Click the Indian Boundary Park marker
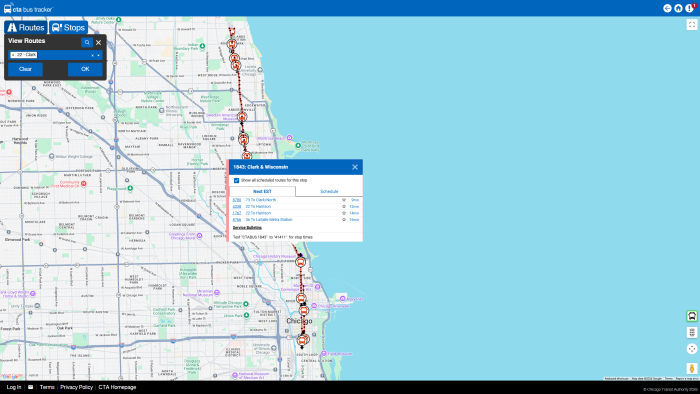Screen dimensions: 700x394 [x=202, y=46]
